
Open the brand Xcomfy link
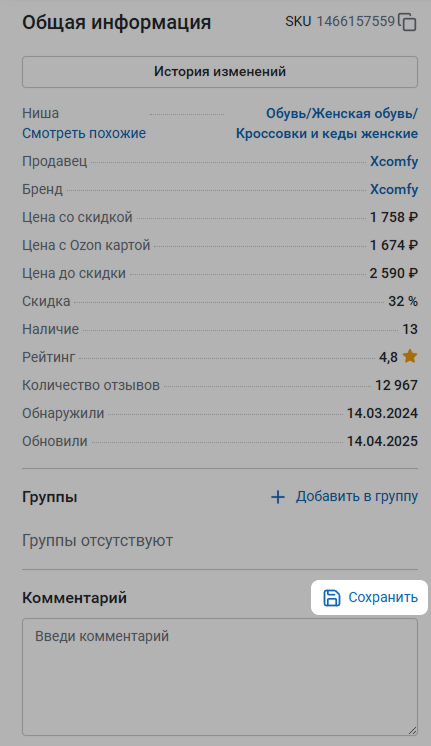[x=394, y=189]
